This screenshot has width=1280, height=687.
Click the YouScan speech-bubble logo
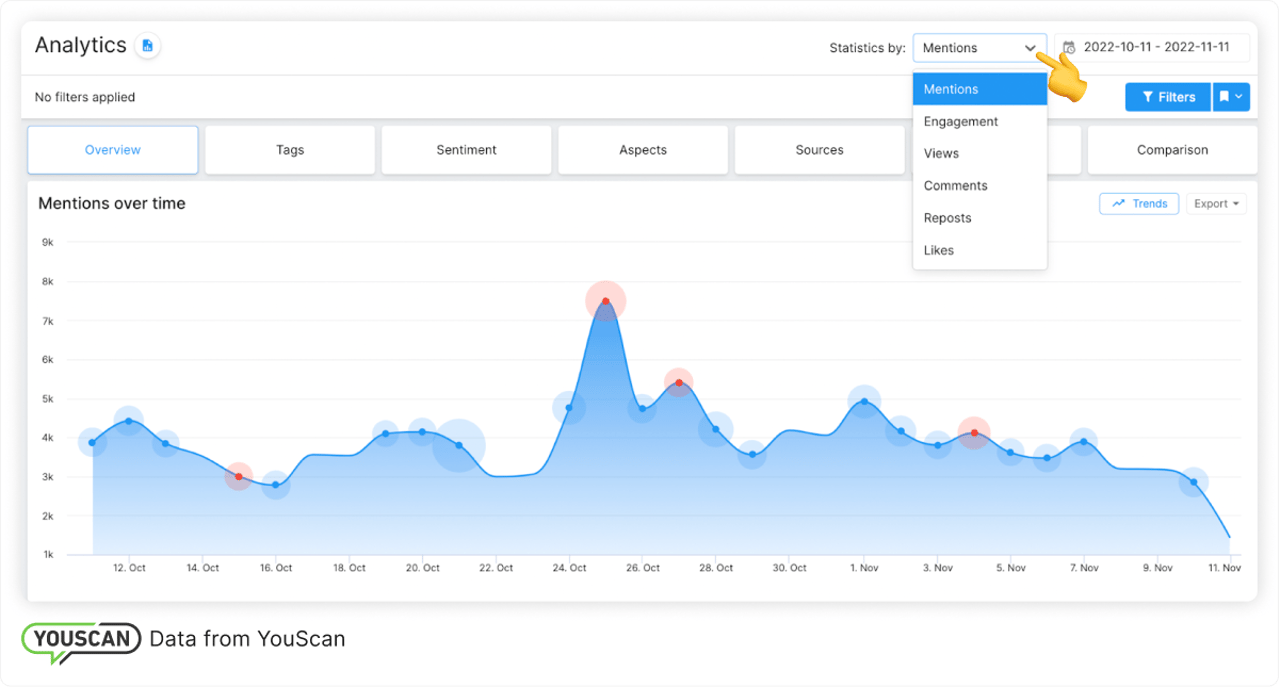(80, 638)
